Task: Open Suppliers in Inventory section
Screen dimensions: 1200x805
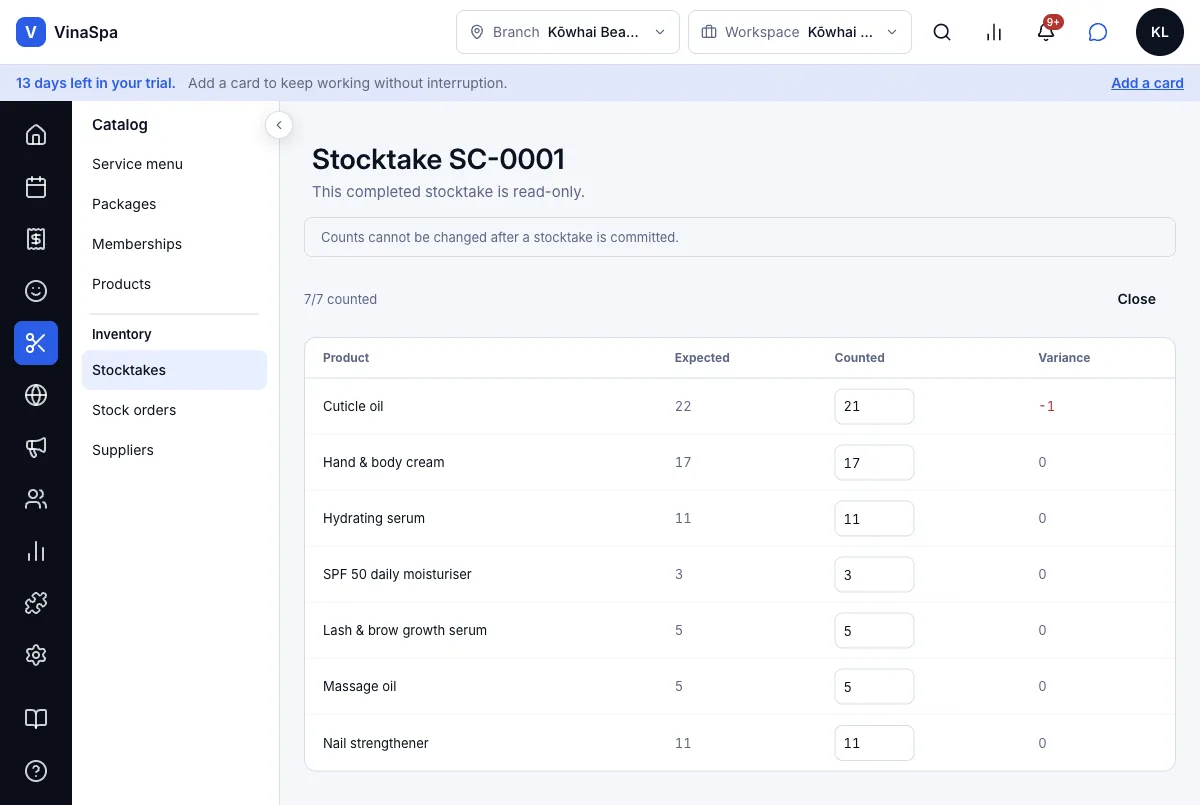Action: [x=174, y=450]
